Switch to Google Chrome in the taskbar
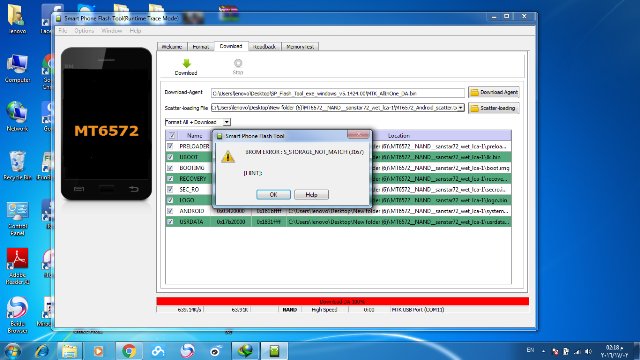Screen dimensions: 640x360 (129, 351)
